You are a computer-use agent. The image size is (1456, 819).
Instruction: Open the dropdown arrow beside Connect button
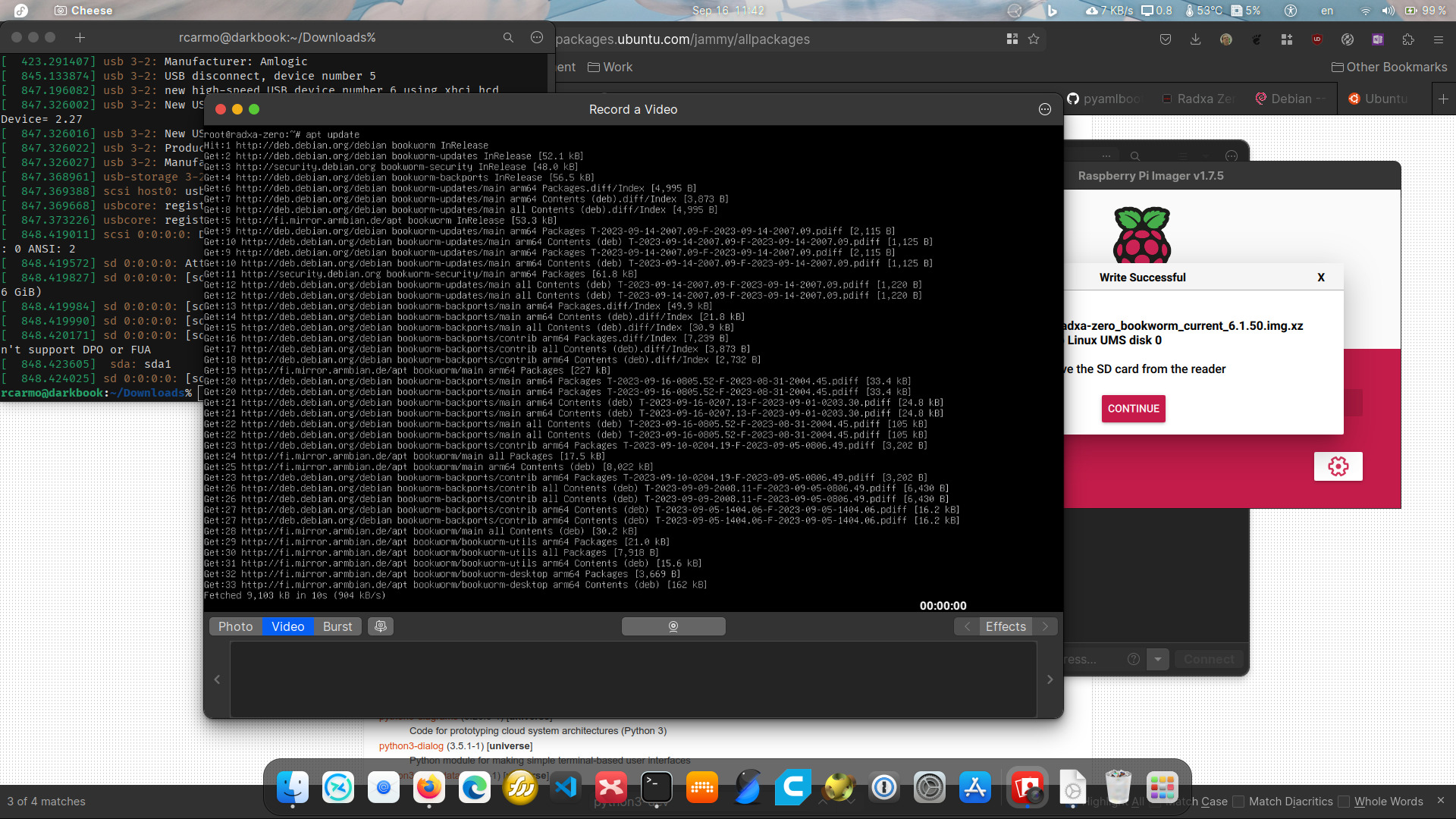tap(1158, 659)
